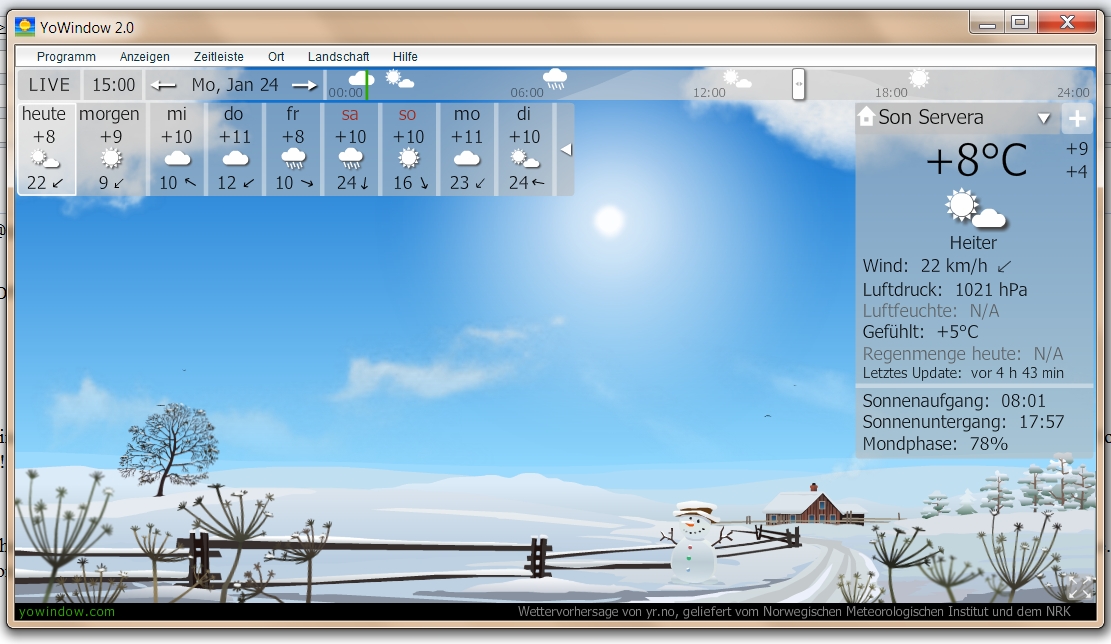The height and width of the screenshot is (644, 1111).
Task: Select the mi forecast day
Action: pyautogui.click(x=177, y=149)
